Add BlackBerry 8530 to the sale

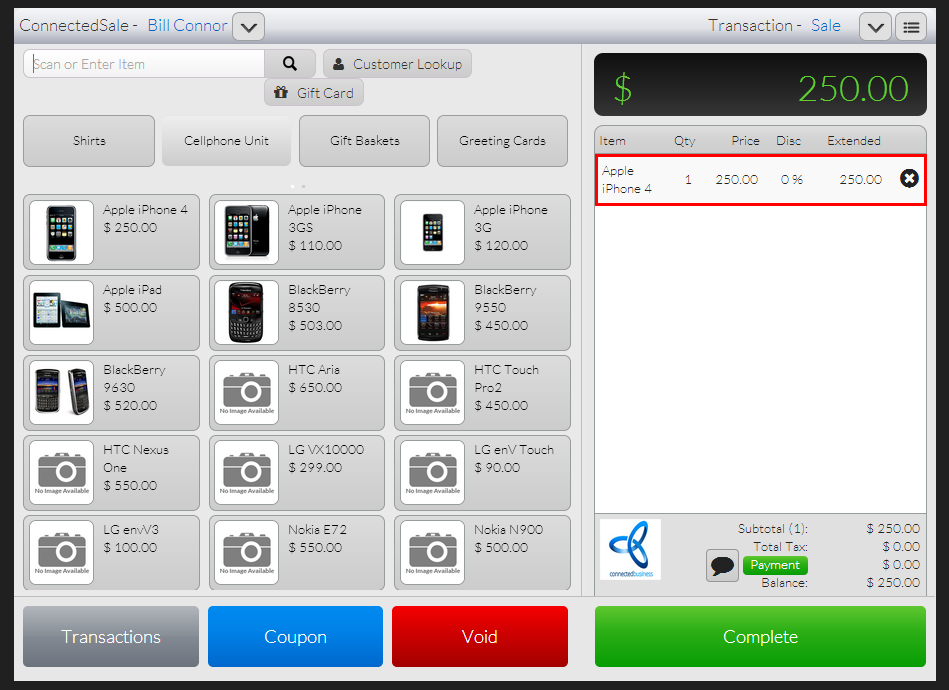point(297,313)
